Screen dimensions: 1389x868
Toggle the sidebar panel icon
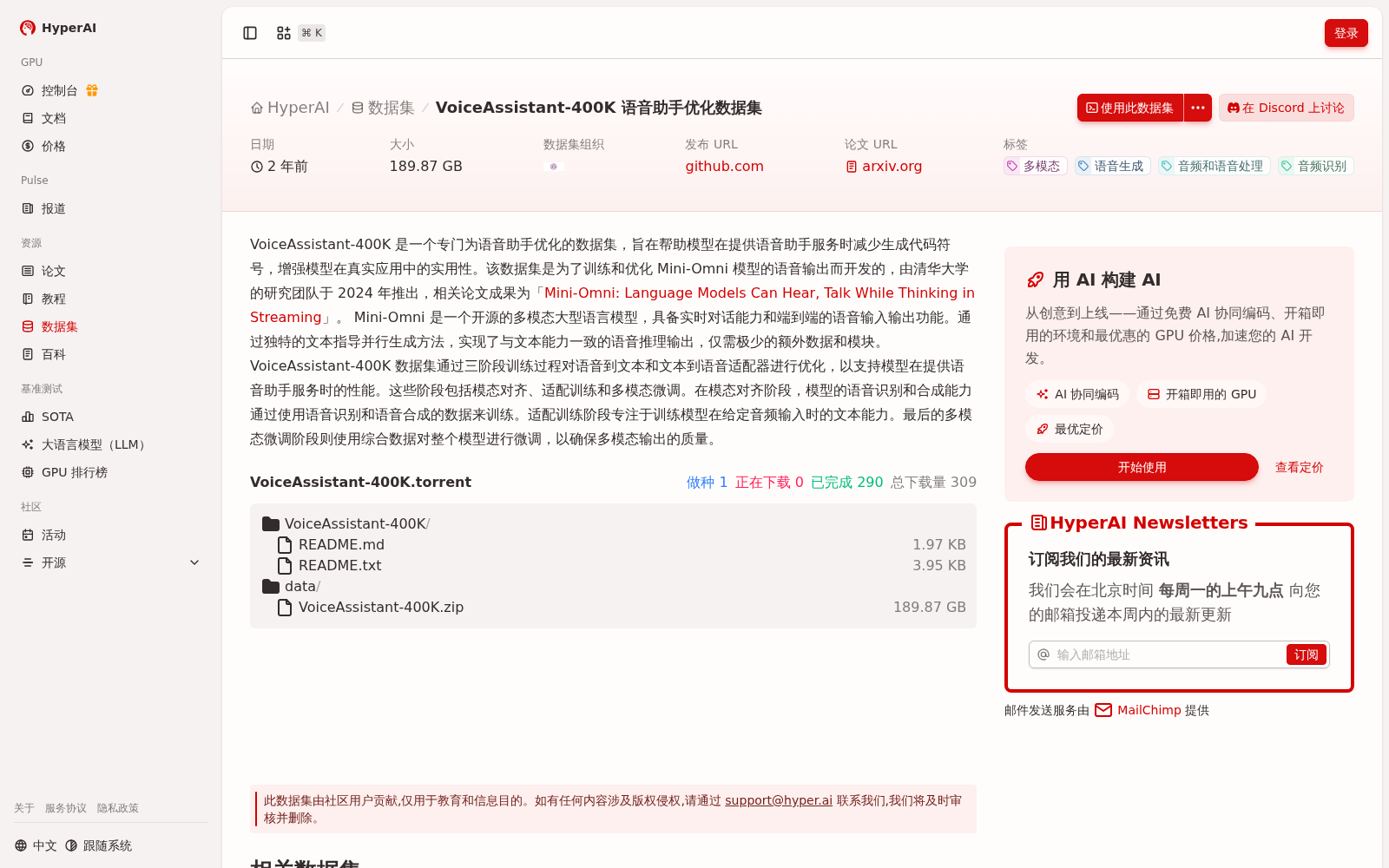(250, 33)
